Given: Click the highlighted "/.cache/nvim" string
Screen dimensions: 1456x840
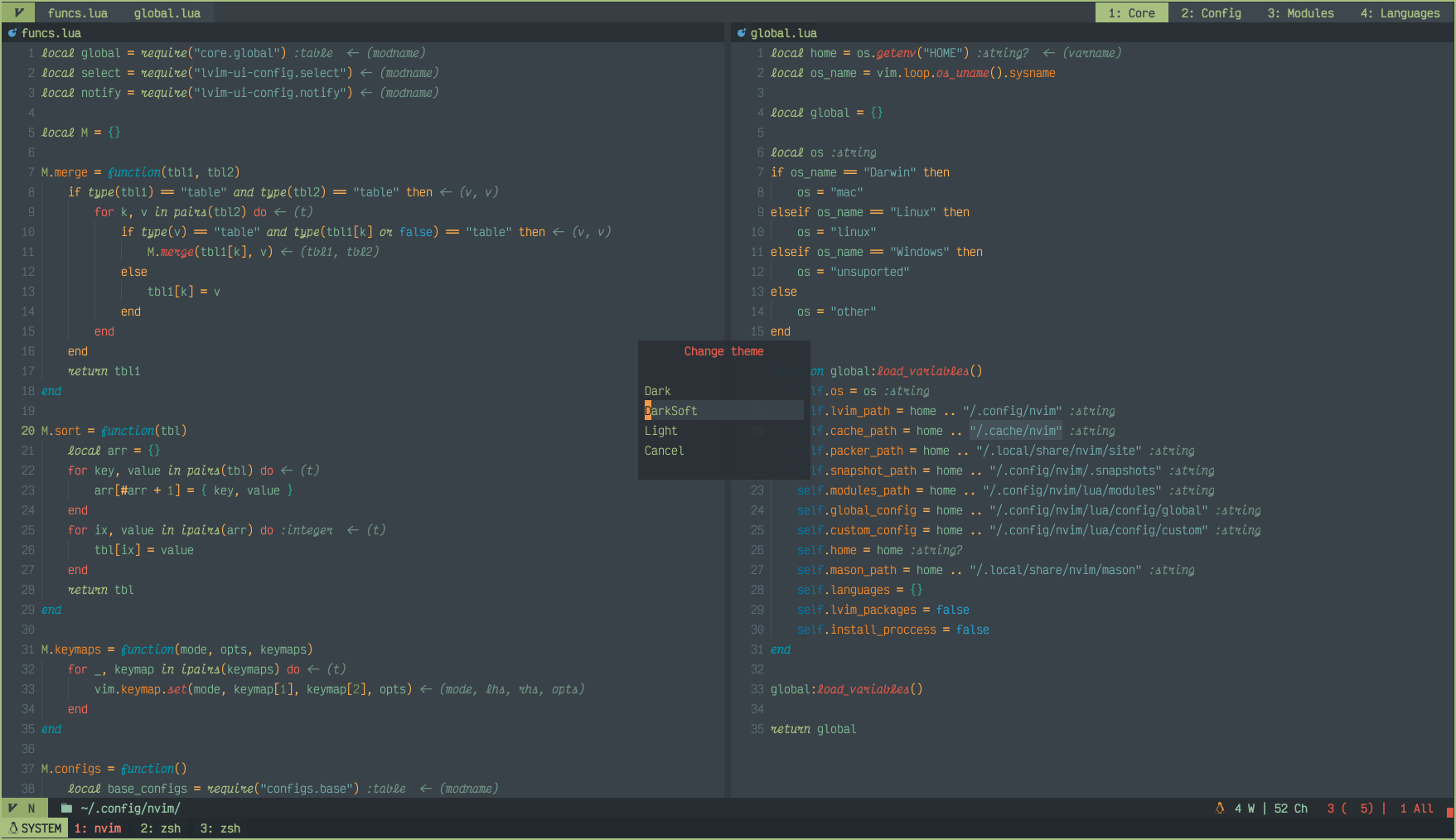Looking at the screenshot, I should pos(1016,431).
